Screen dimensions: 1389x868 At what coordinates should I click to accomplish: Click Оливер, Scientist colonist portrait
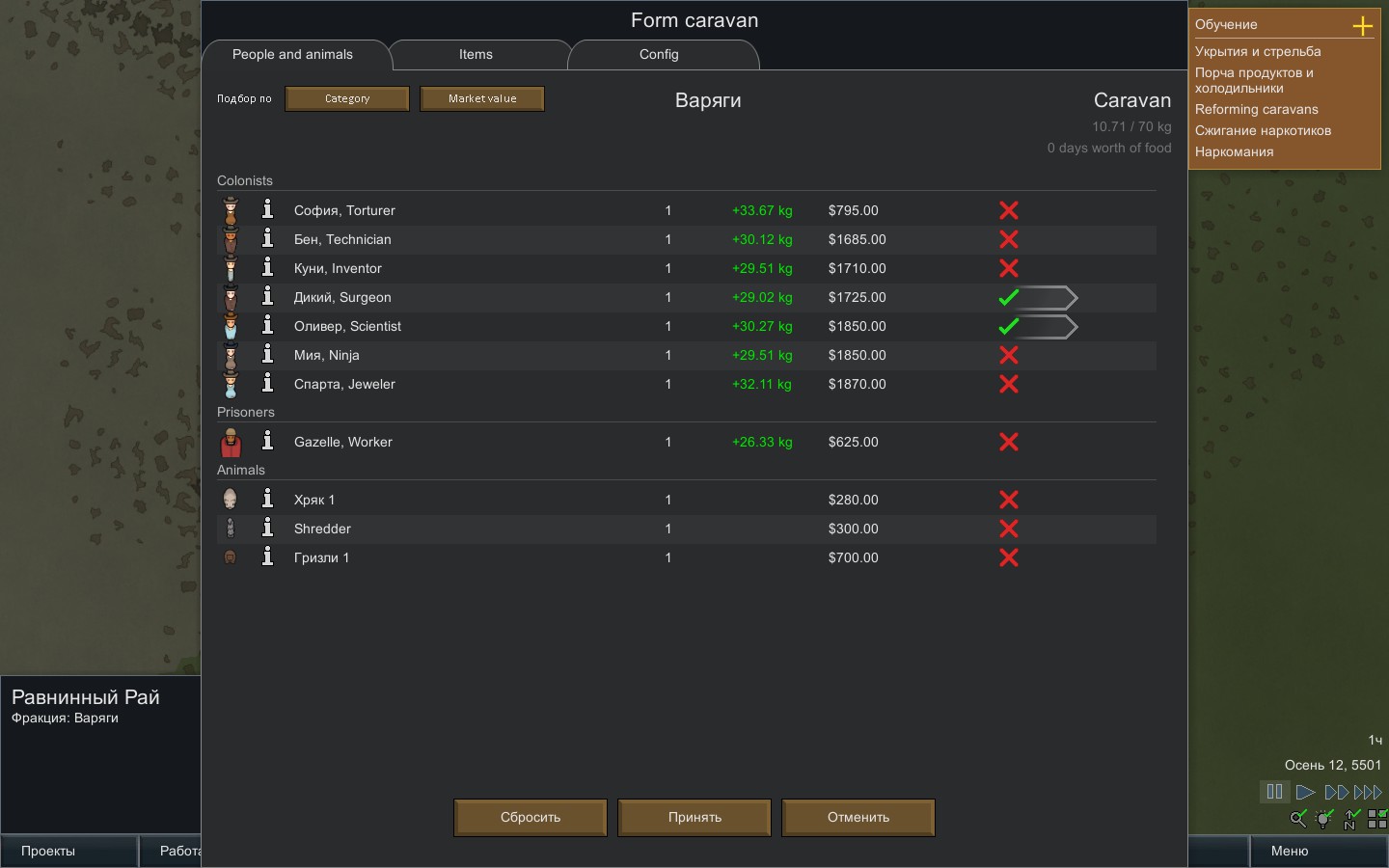click(231, 326)
